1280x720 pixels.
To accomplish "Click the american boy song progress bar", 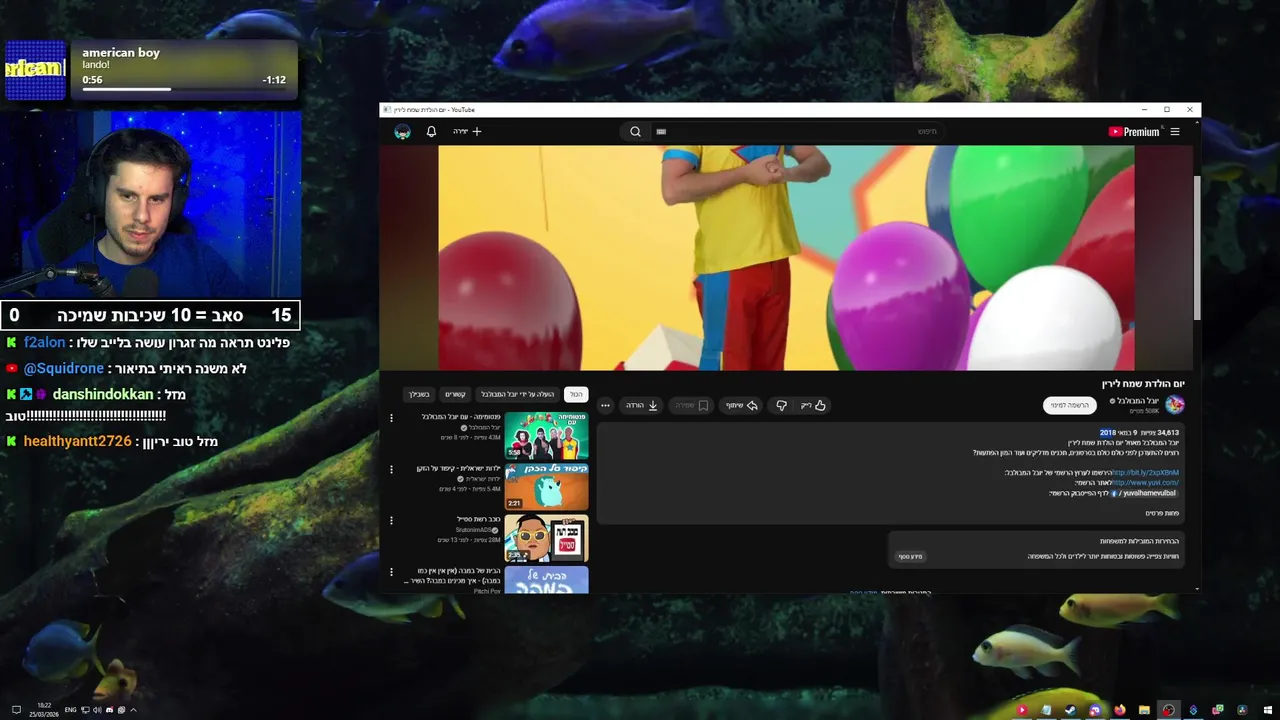I will [183, 89].
